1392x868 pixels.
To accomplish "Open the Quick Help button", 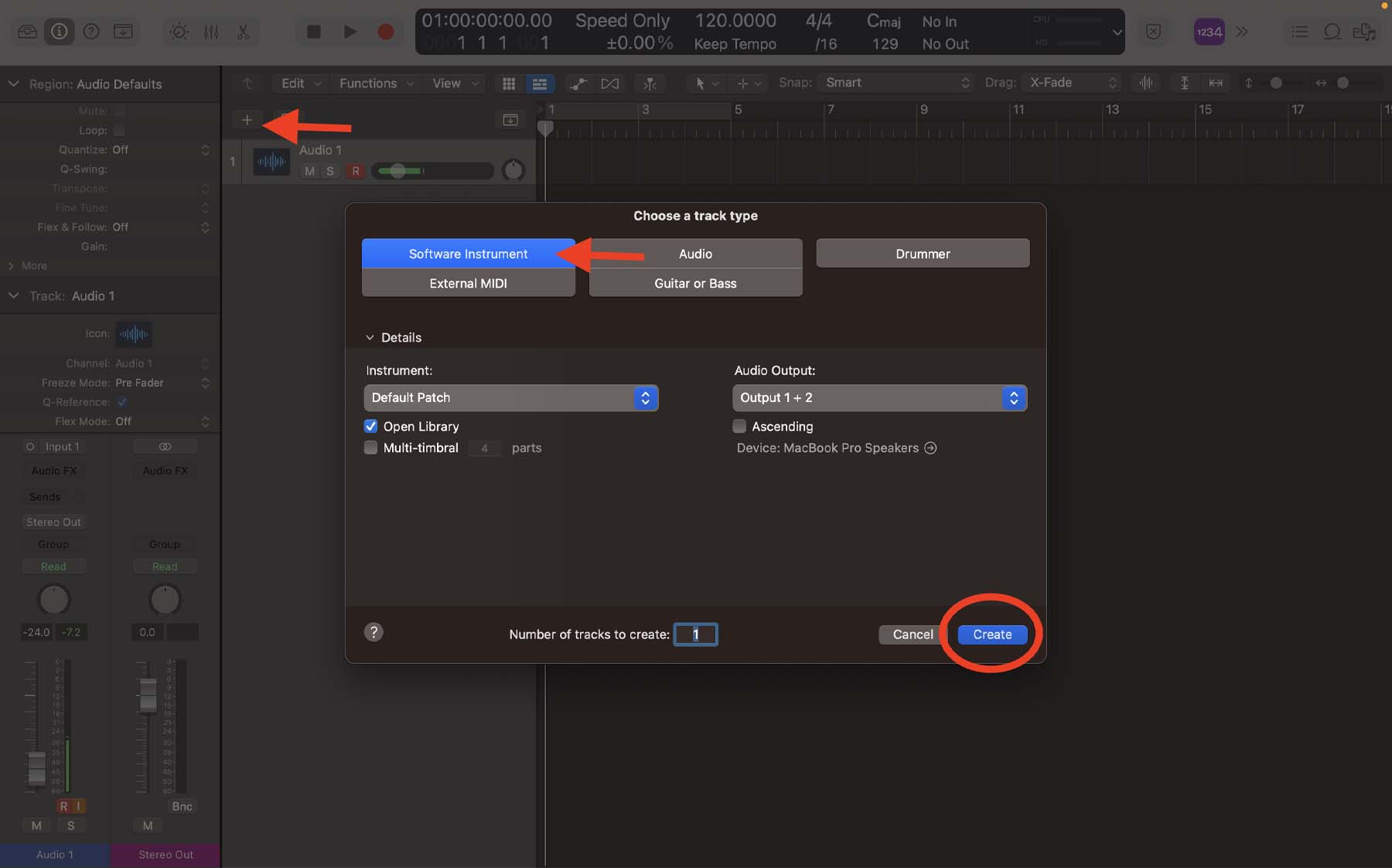I will pyautogui.click(x=91, y=32).
